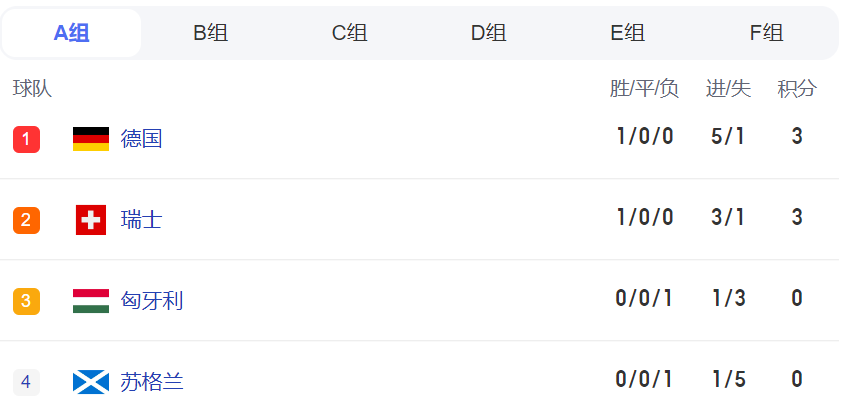Screen dimensions: 841x400
Task: Click the 胜/平/负 column header
Action: 644,88
